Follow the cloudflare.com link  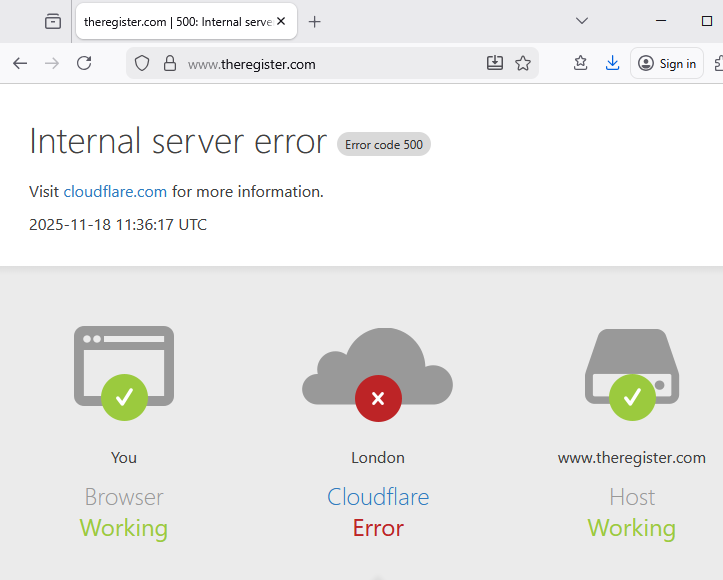(x=115, y=191)
